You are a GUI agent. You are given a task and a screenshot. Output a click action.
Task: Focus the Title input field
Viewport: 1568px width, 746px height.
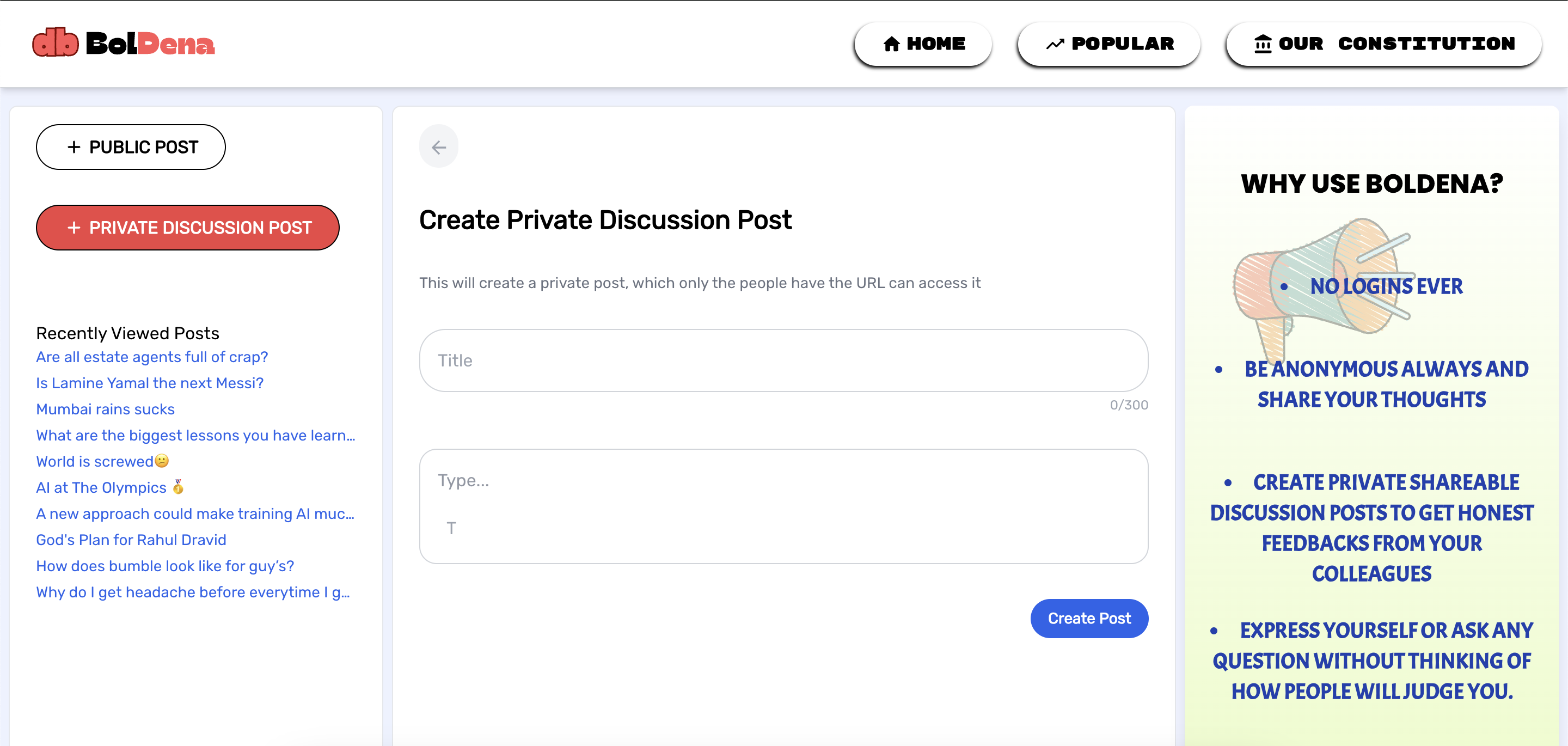783,360
